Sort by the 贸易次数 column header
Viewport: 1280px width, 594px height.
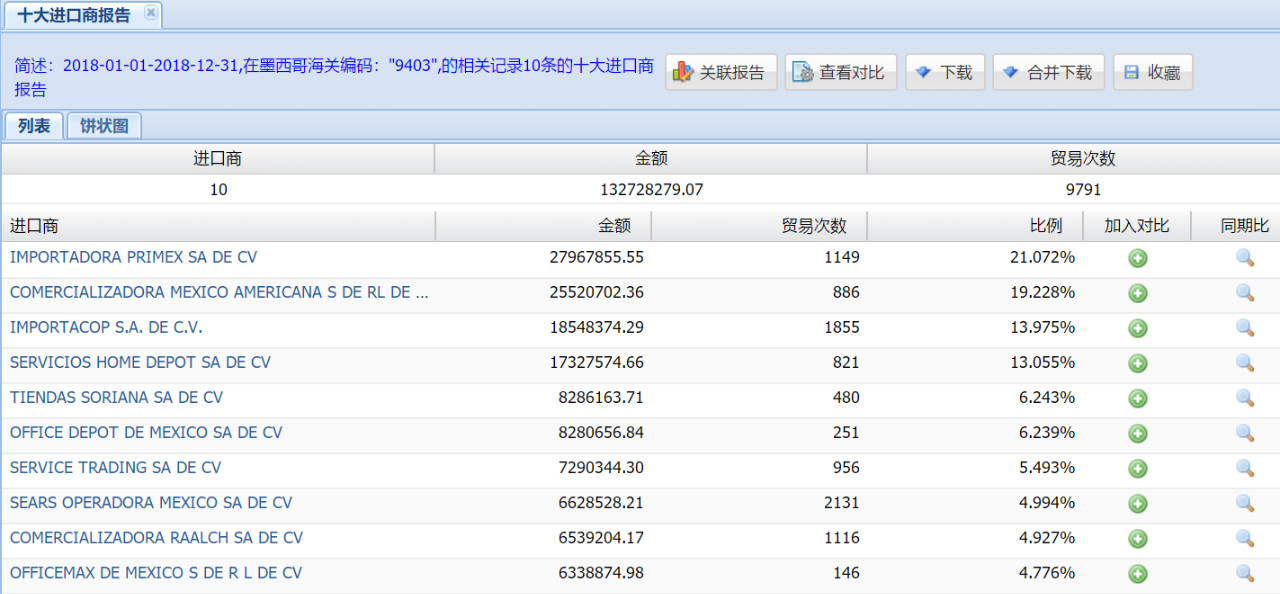pos(813,226)
